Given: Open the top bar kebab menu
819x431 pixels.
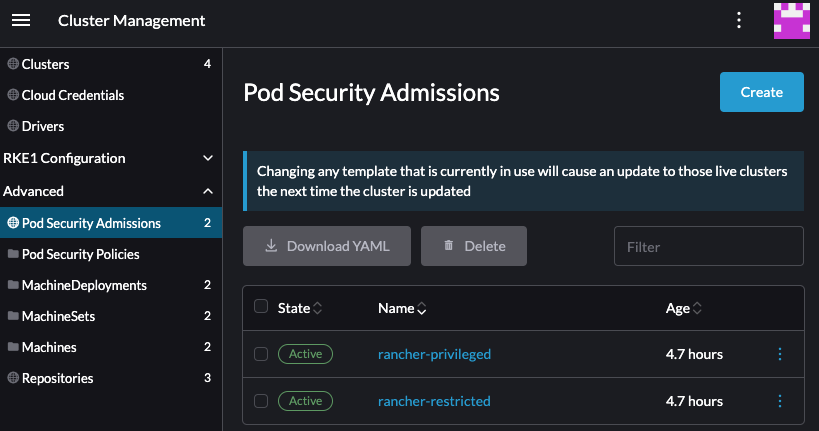Looking at the screenshot, I should click(739, 20).
